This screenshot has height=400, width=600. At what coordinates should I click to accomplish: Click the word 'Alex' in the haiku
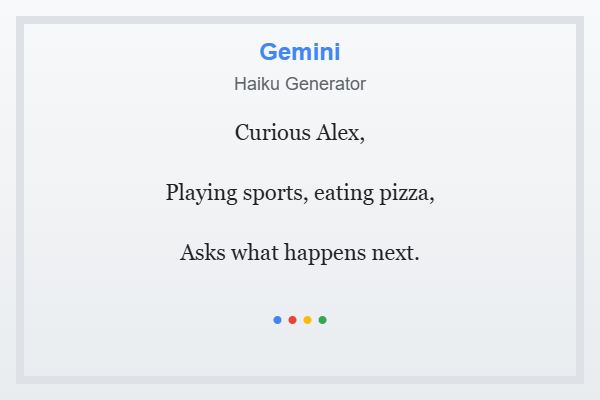[x=338, y=133]
